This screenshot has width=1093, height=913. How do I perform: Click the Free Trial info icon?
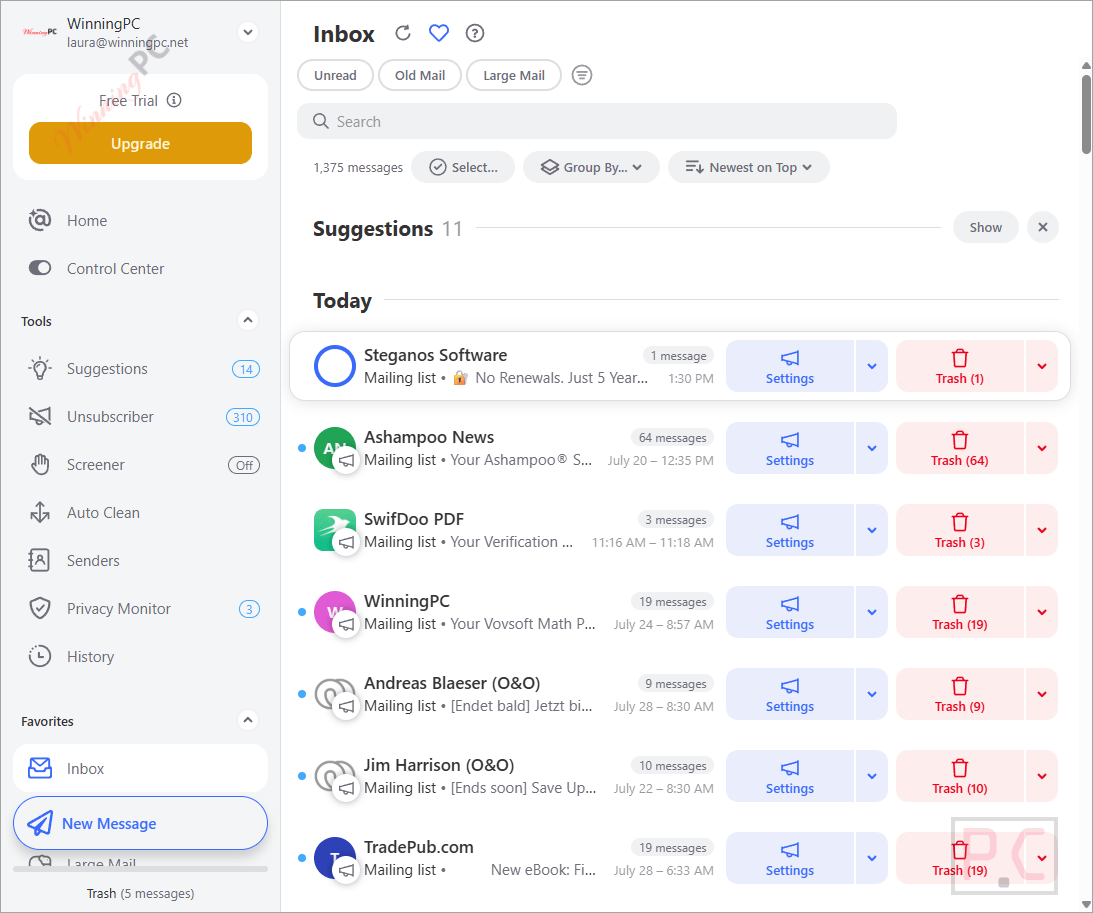174,100
